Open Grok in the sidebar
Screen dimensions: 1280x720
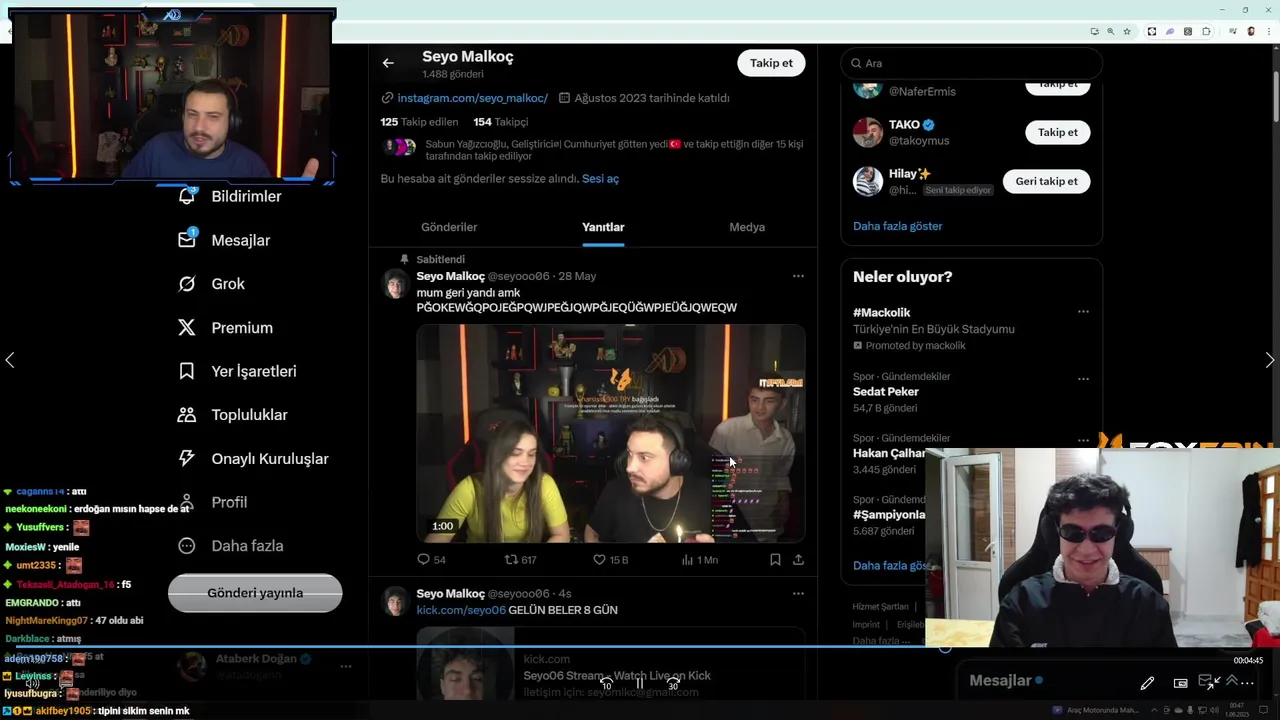[212, 284]
